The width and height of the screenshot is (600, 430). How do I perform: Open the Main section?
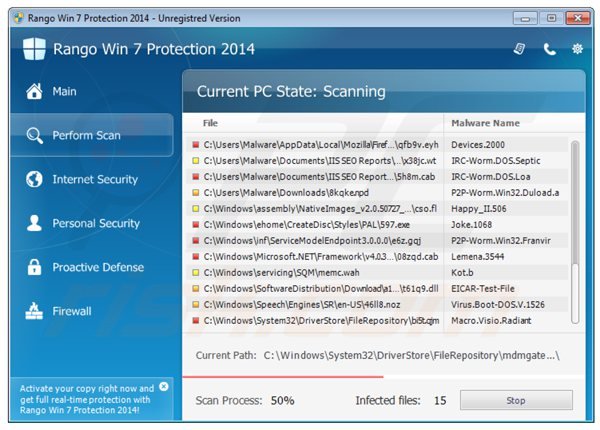(92, 91)
